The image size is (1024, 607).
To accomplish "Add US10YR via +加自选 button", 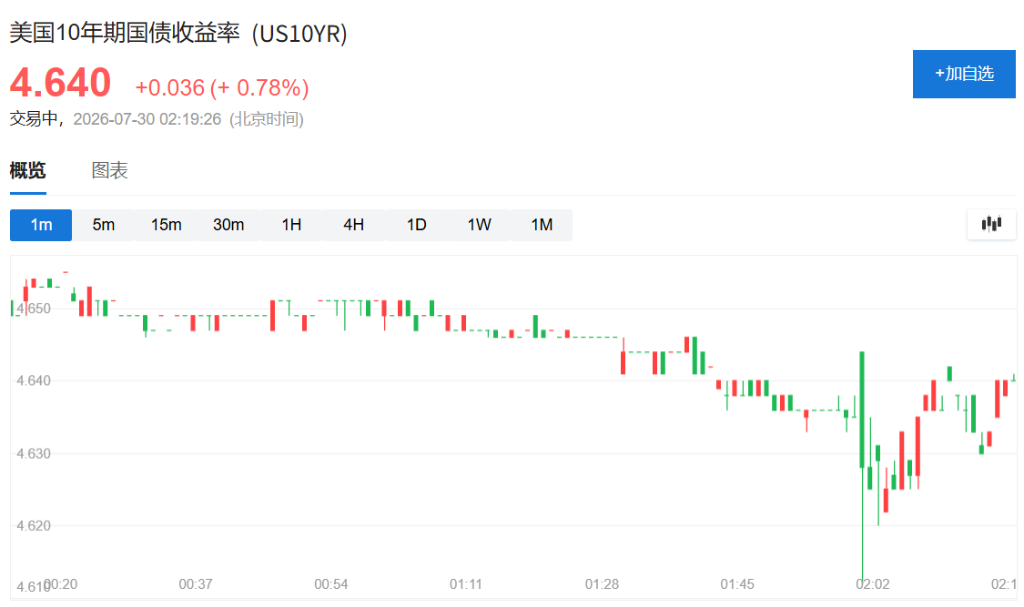I will [x=964, y=74].
